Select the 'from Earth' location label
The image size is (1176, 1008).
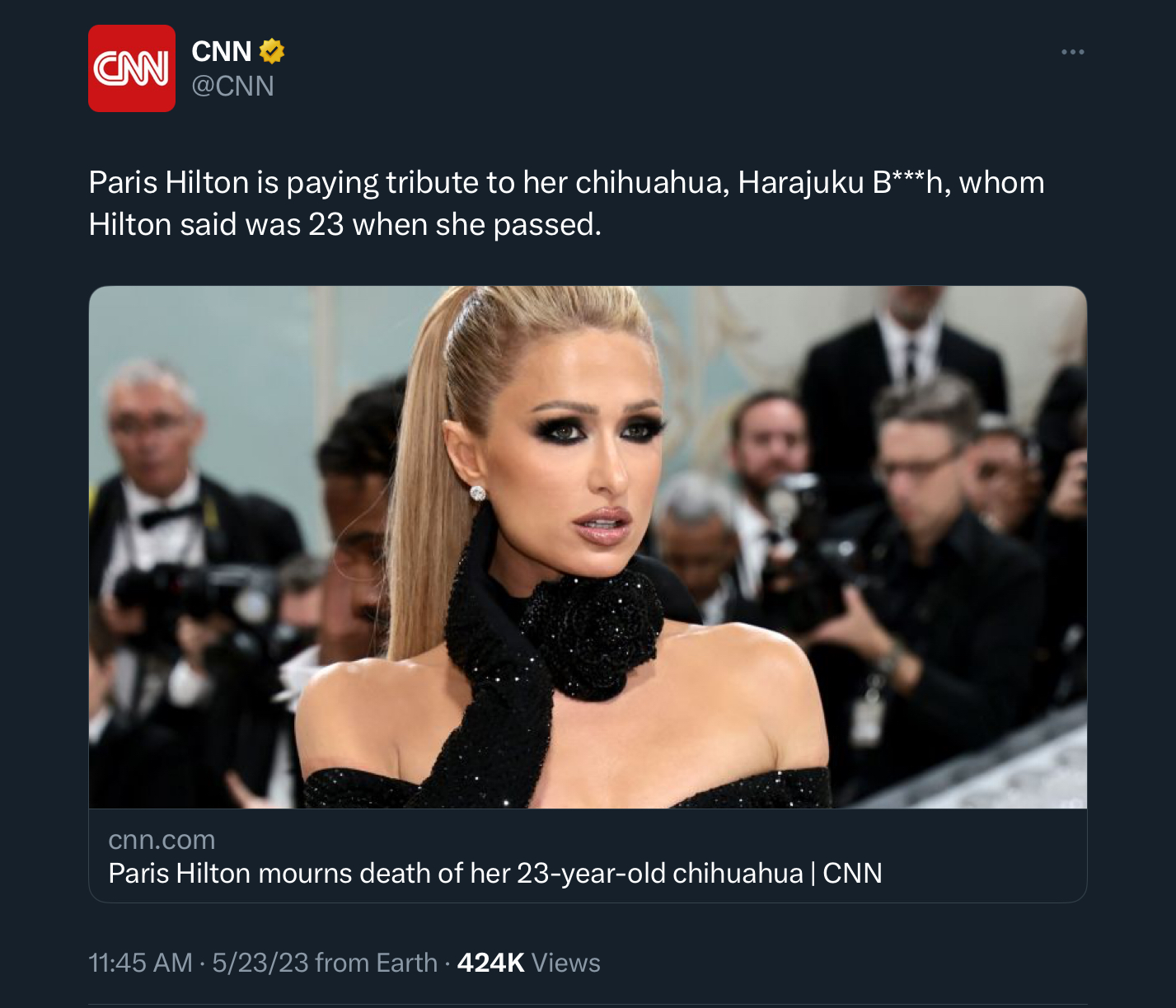tap(376, 963)
